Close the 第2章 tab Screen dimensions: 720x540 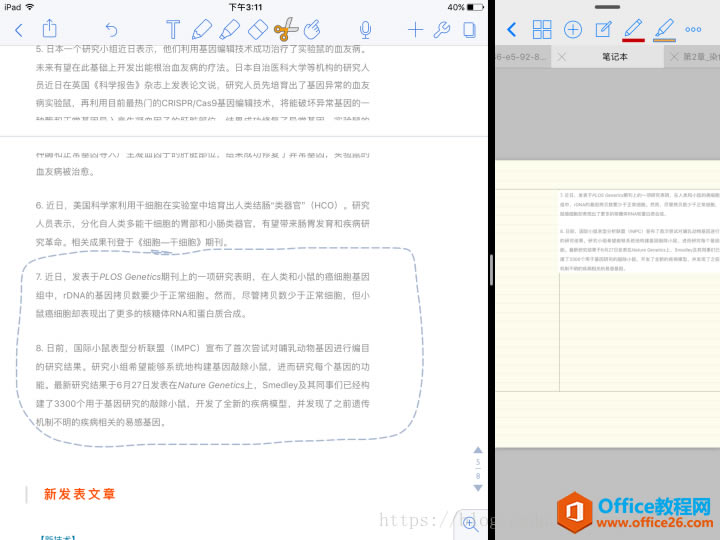(x=674, y=57)
